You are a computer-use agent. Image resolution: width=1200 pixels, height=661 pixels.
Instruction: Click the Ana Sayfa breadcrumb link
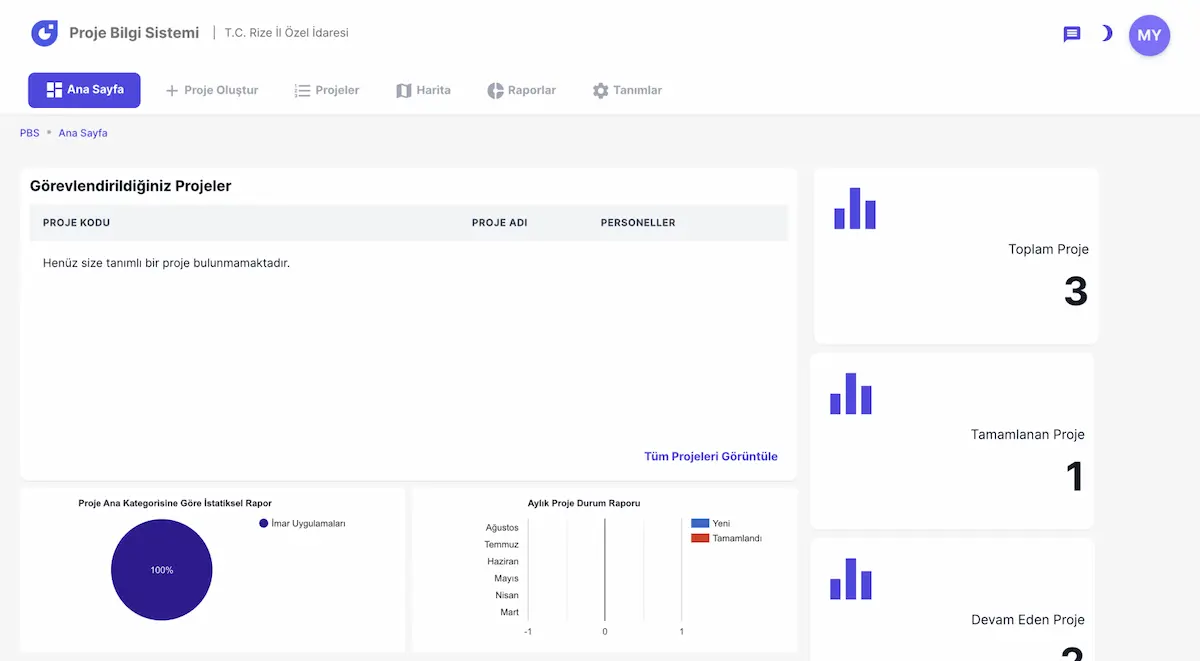click(83, 133)
